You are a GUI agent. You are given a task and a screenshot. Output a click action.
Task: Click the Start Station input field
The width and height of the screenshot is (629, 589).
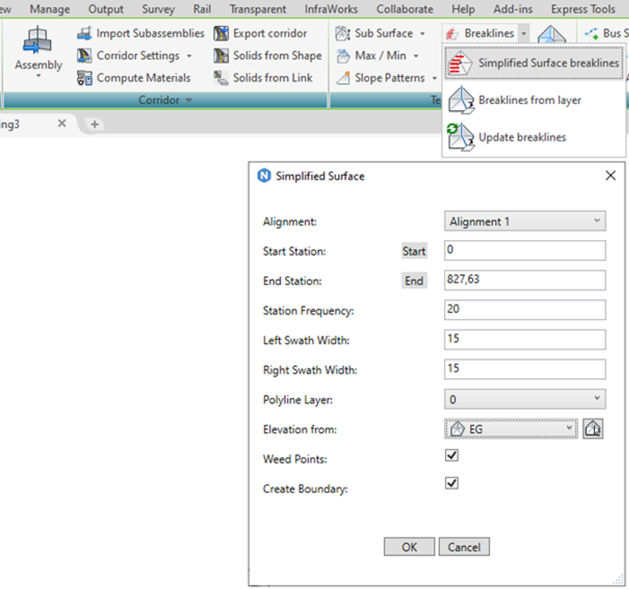coord(525,250)
